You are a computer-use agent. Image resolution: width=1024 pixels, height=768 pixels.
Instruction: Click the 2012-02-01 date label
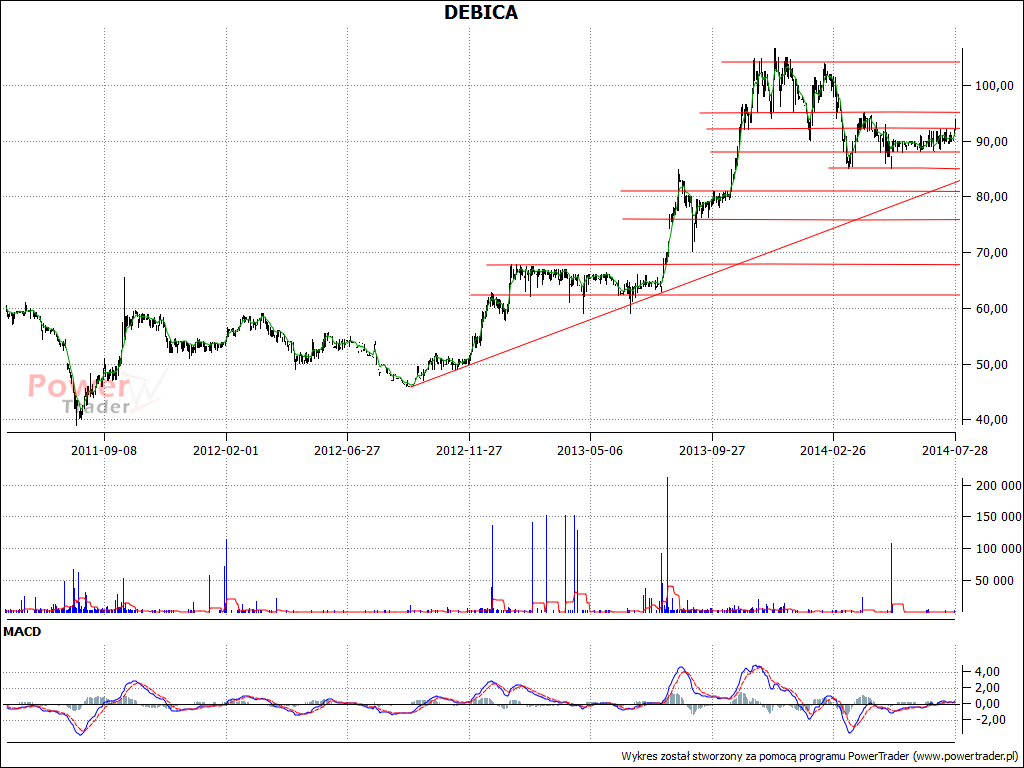(226, 451)
